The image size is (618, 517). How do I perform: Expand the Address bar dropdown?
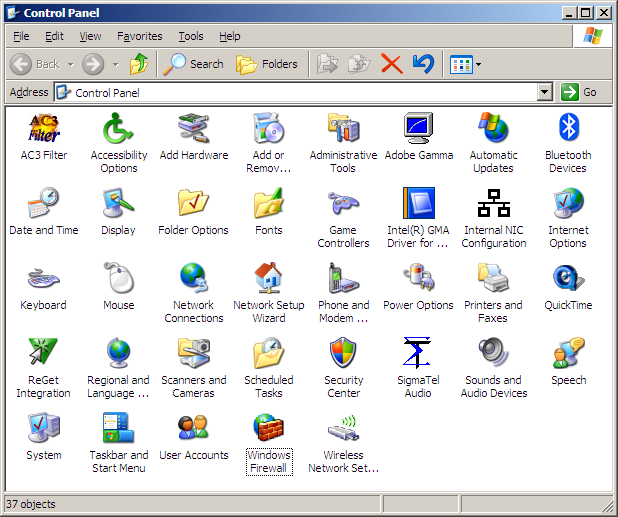pos(544,92)
